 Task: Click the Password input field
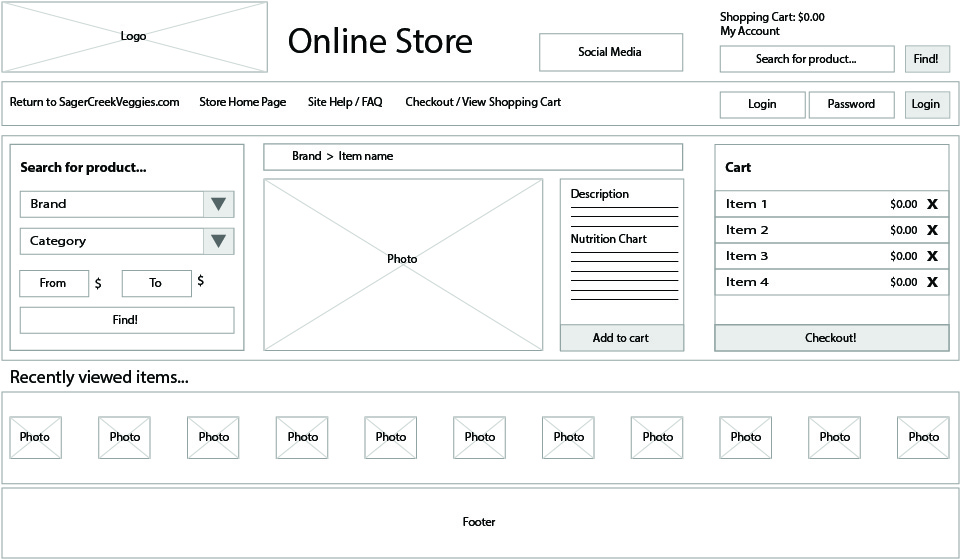[851, 104]
